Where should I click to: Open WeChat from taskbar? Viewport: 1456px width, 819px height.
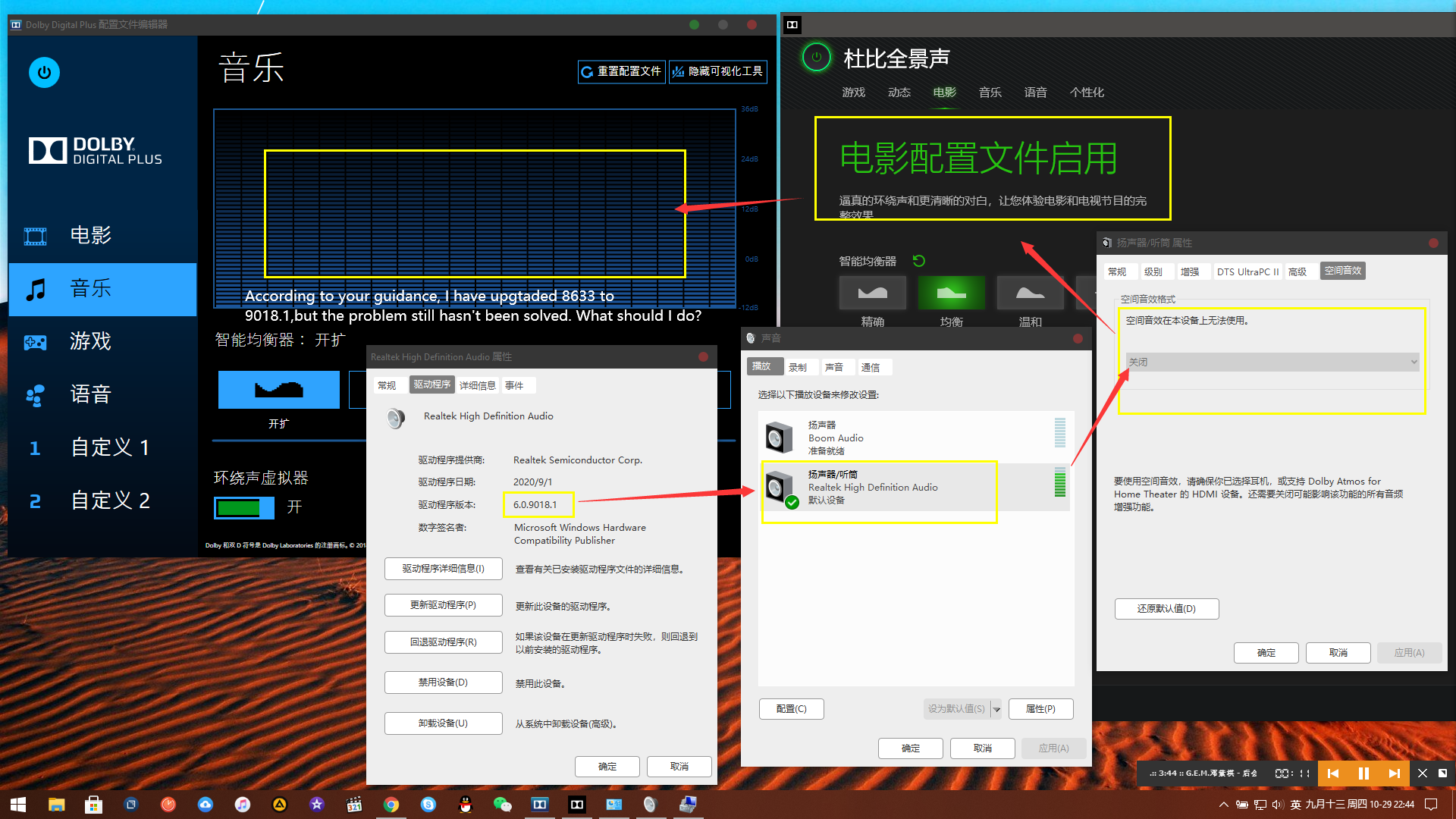tap(503, 805)
